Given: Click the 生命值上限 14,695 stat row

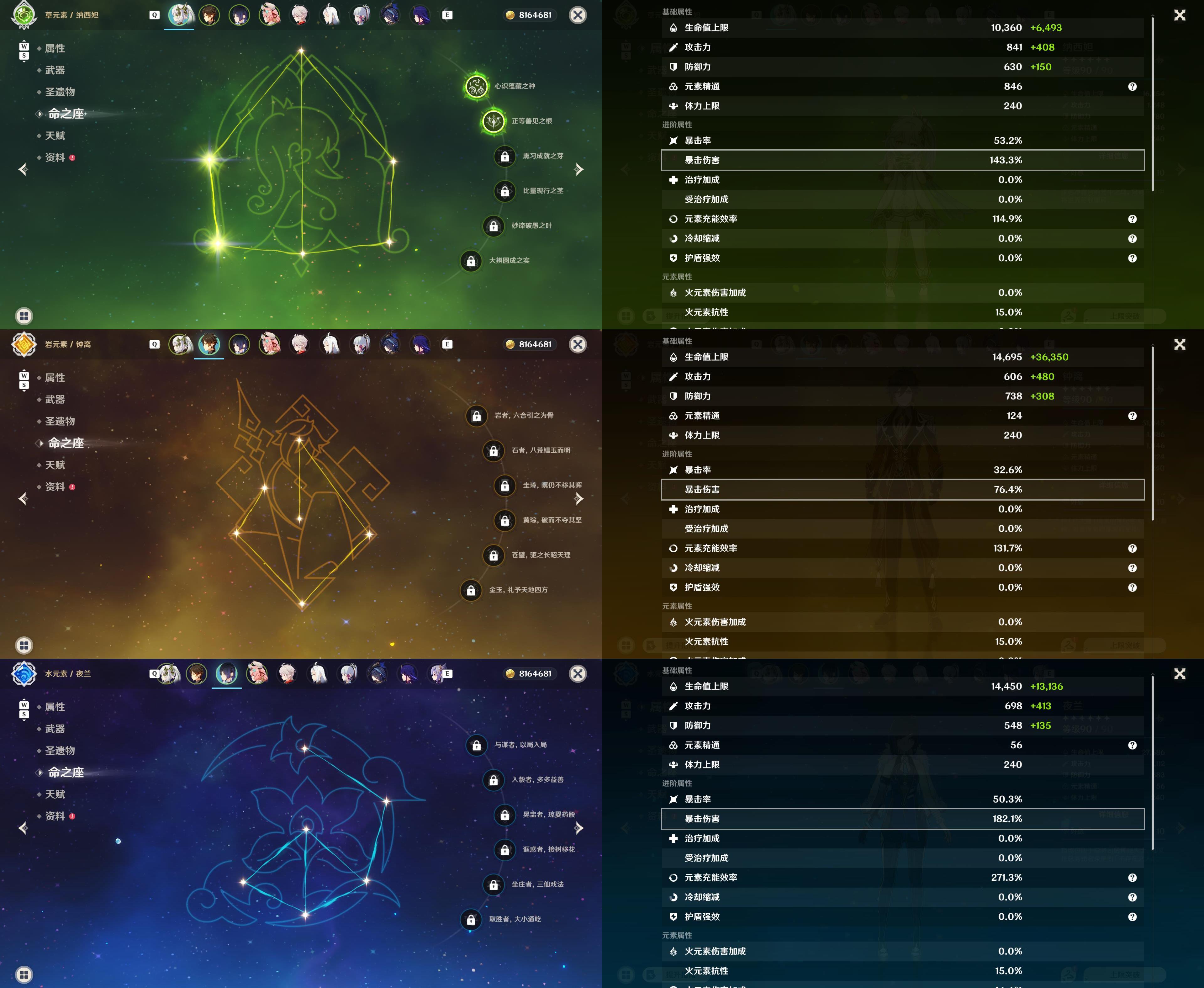Looking at the screenshot, I should [x=902, y=357].
